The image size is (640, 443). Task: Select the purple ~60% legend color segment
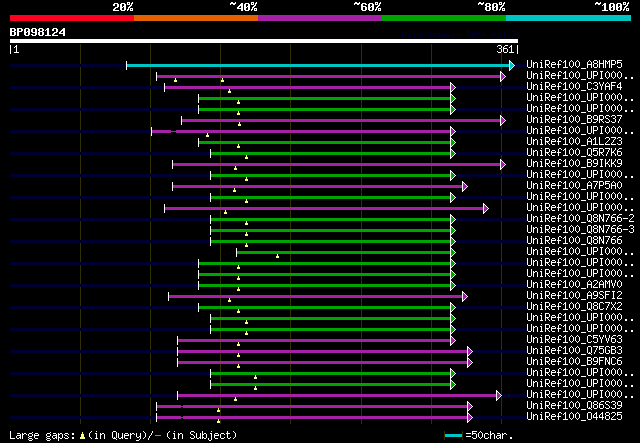[320, 18]
